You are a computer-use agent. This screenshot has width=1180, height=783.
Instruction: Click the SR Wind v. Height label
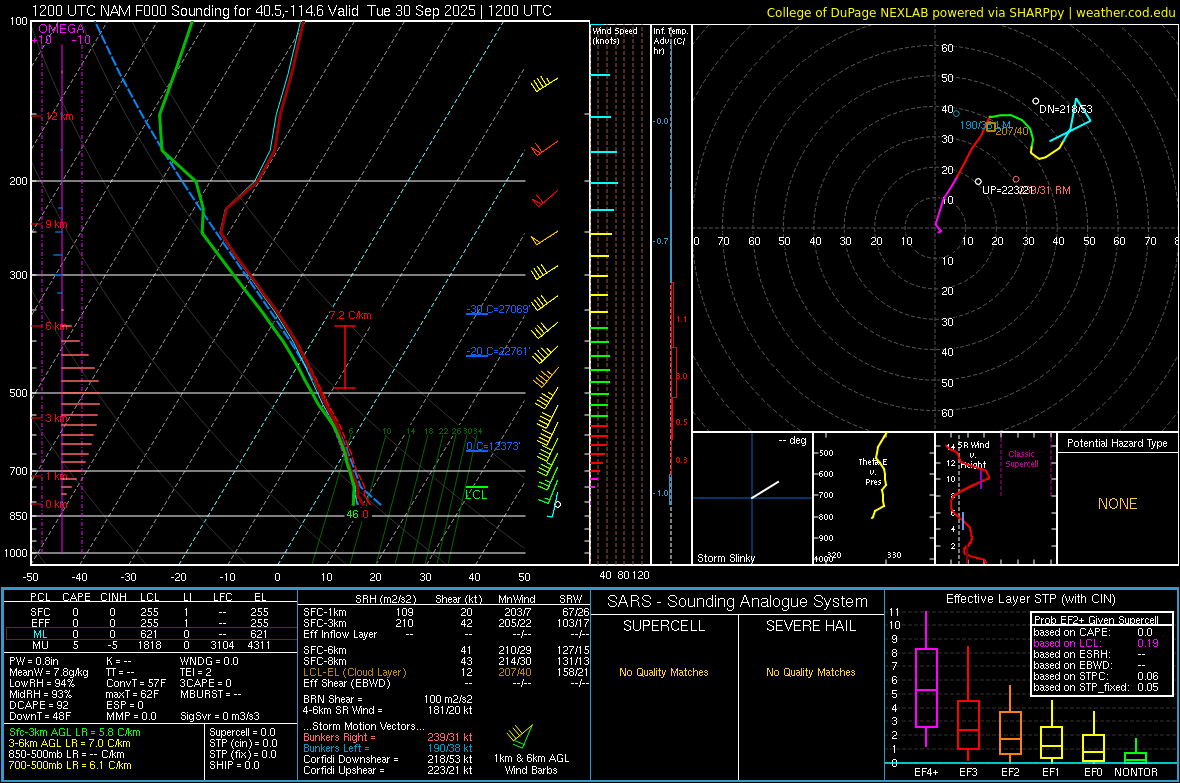point(973,455)
